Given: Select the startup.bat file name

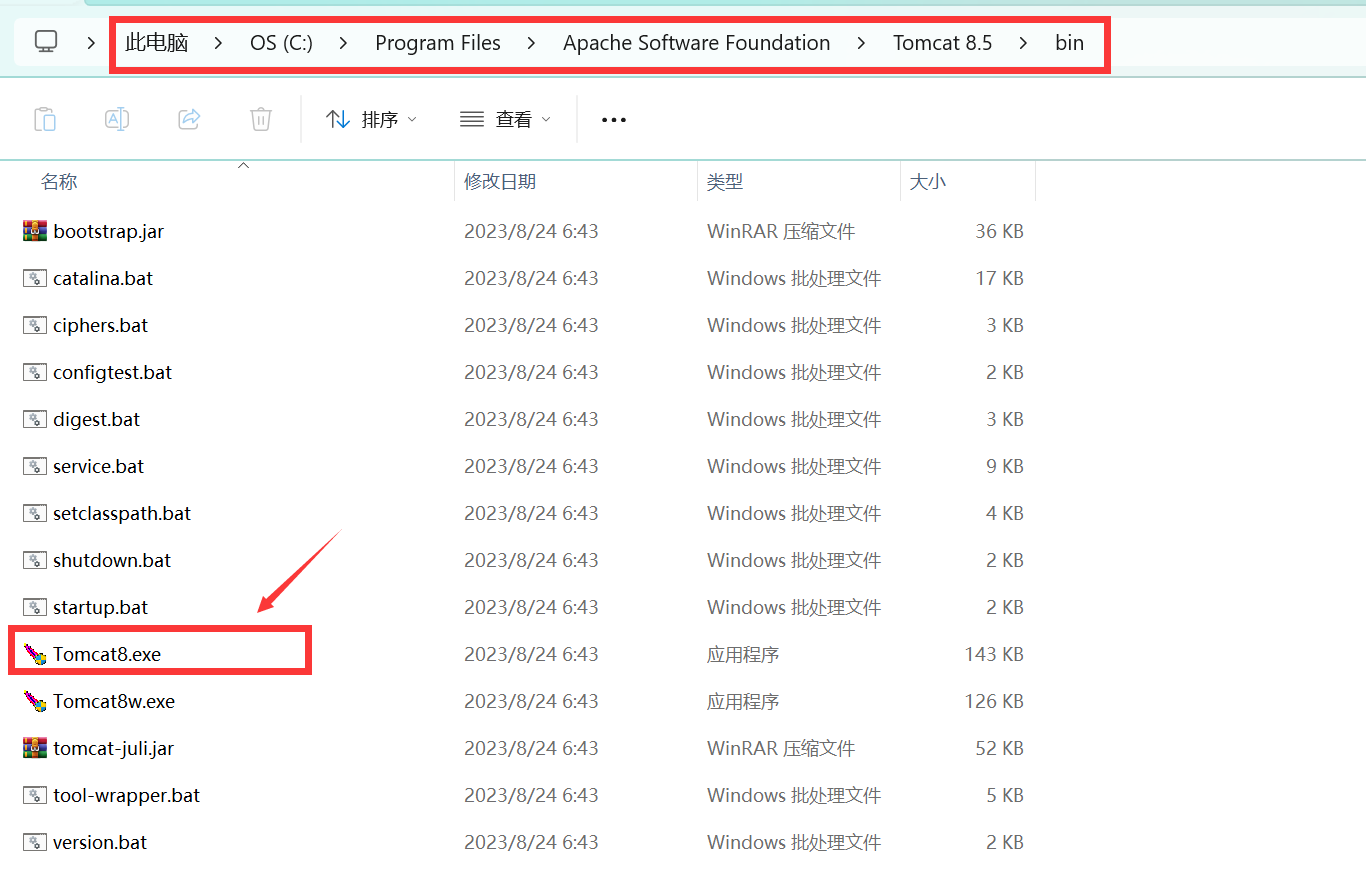Looking at the screenshot, I should (101, 607).
